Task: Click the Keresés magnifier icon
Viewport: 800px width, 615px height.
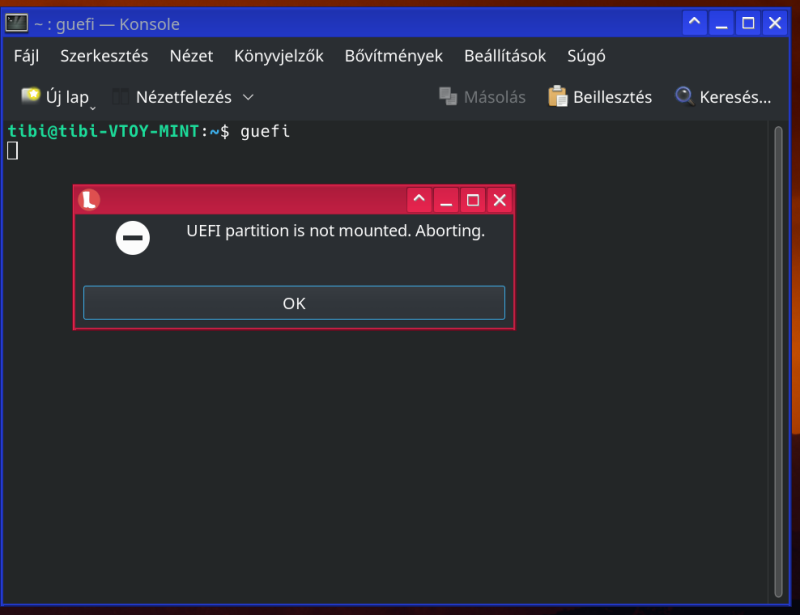Action: coord(684,96)
